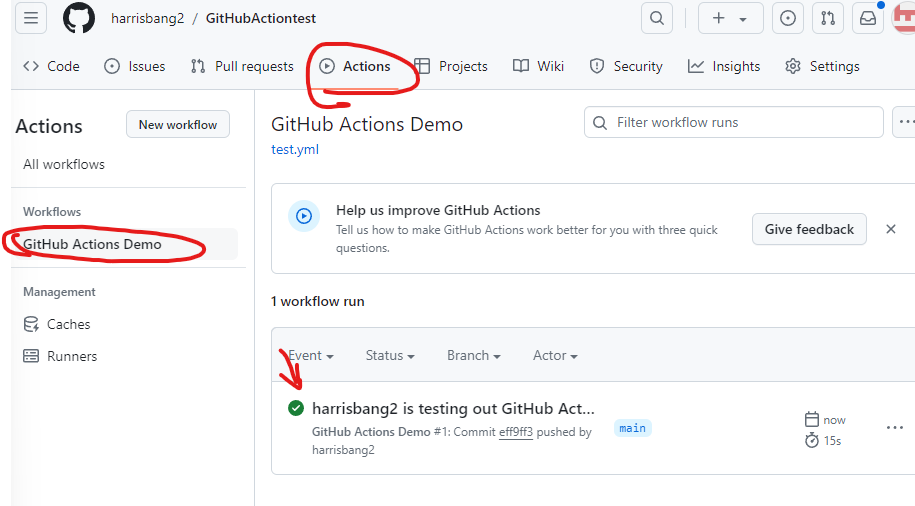
Task: Switch to the Code tab
Action: tap(51, 67)
